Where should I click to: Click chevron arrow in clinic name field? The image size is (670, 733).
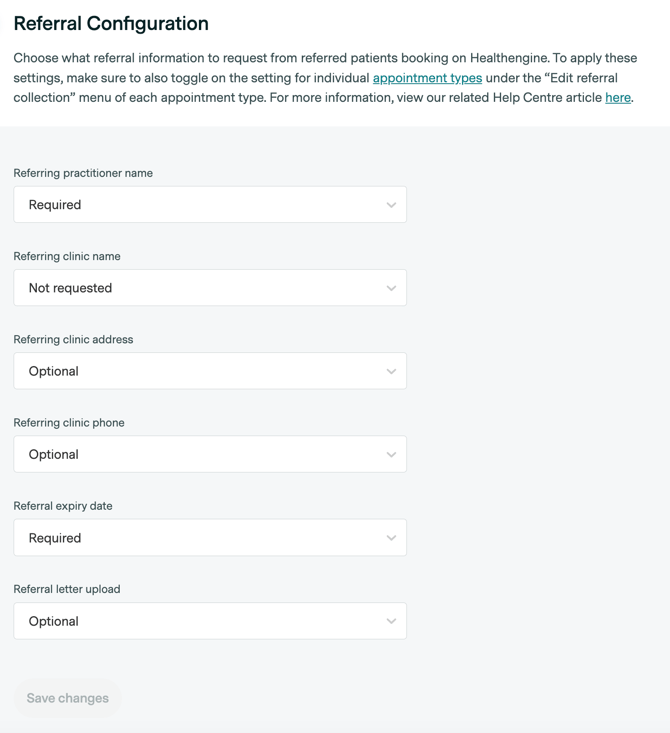(x=391, y=288)
